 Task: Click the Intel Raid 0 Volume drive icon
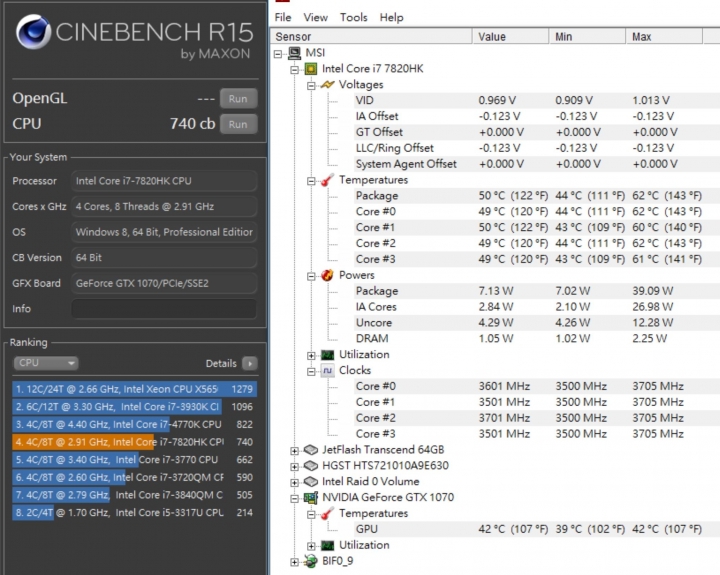click(311, 481)
